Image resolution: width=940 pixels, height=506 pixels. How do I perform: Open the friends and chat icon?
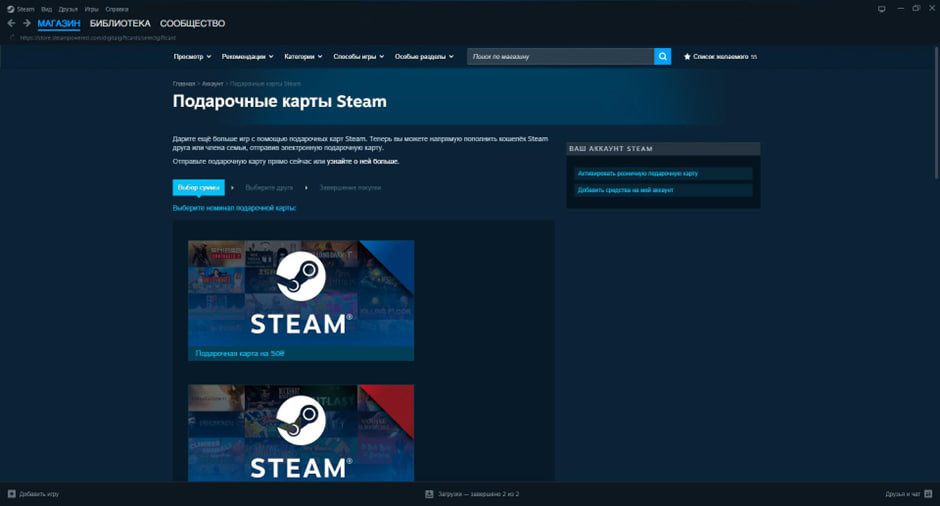928,494
